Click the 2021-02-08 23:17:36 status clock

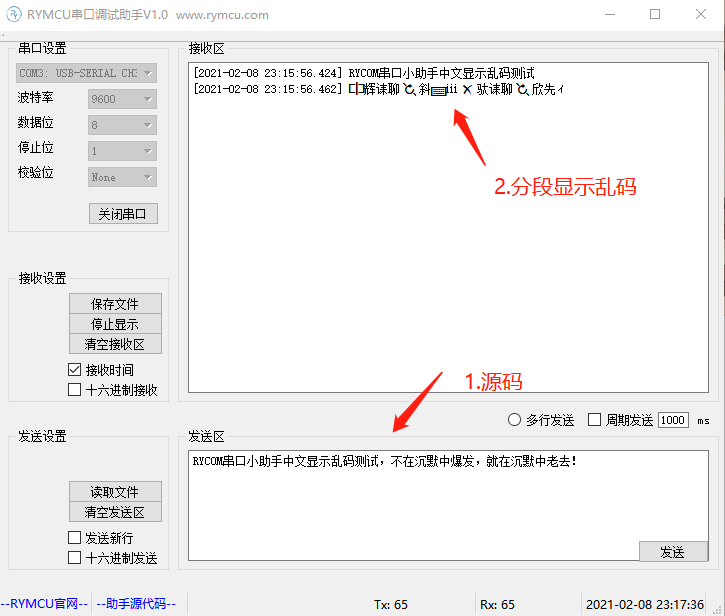click(x=645, y=604)
